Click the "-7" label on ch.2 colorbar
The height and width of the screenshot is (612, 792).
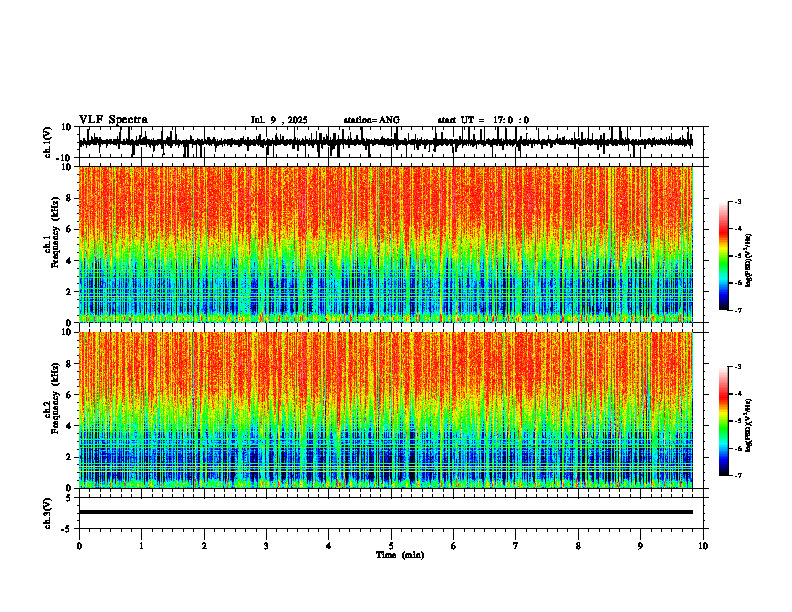click(x=737, y=476)
